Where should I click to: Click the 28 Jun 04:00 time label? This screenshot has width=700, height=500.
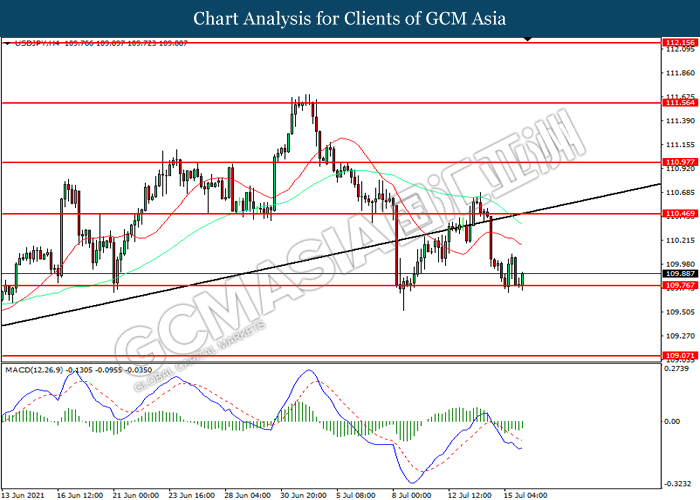(x=247, y=495)
